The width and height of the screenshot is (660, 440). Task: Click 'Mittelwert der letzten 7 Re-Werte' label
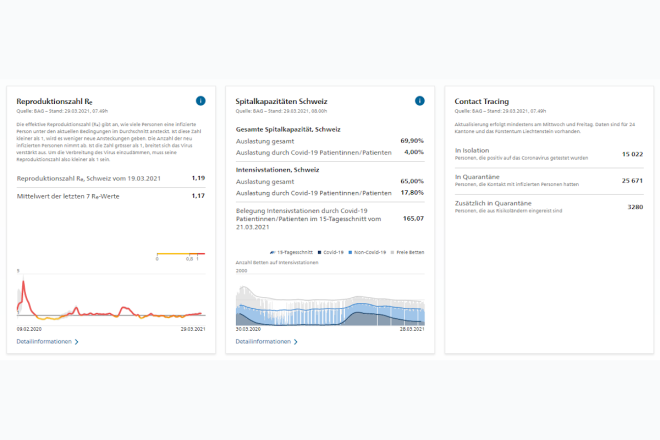[68, 196]
